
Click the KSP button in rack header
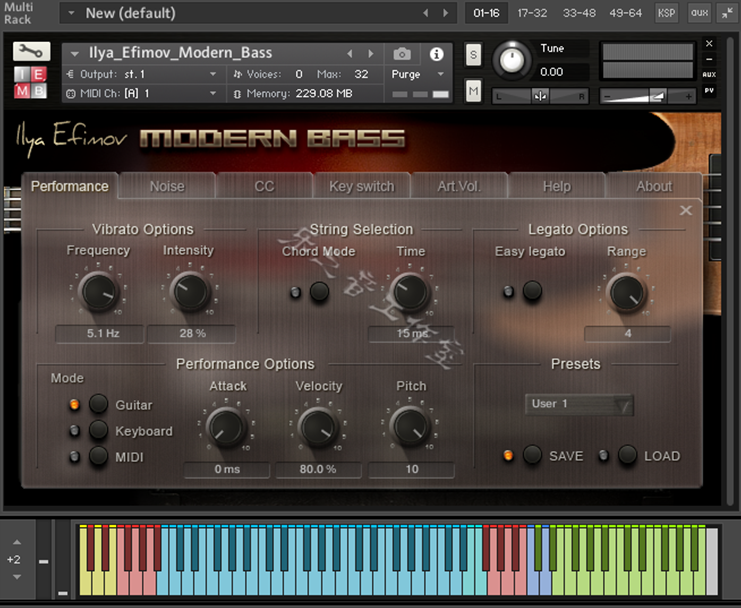click(666, 13)
